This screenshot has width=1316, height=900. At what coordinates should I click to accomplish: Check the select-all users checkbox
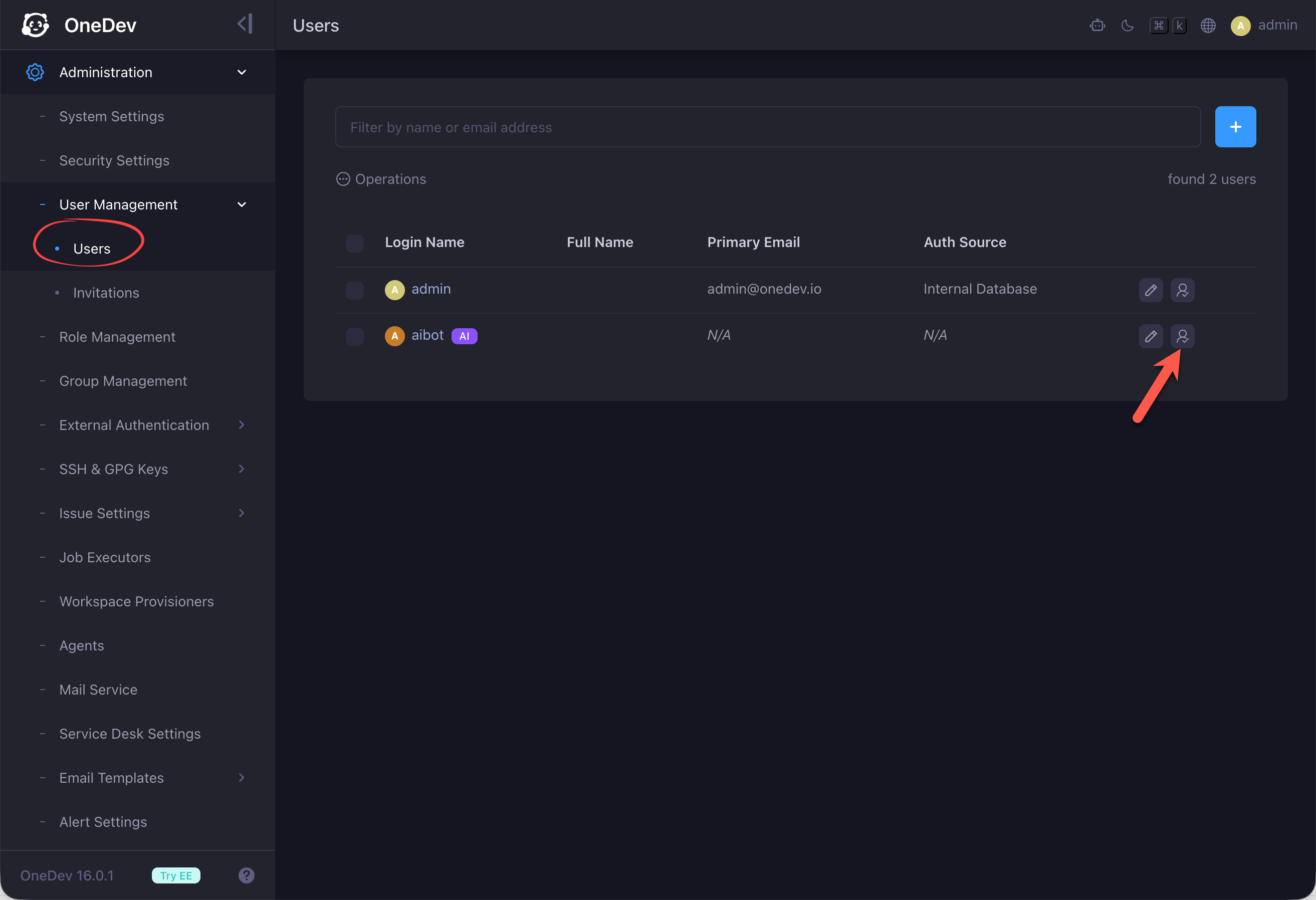point(354,243)
